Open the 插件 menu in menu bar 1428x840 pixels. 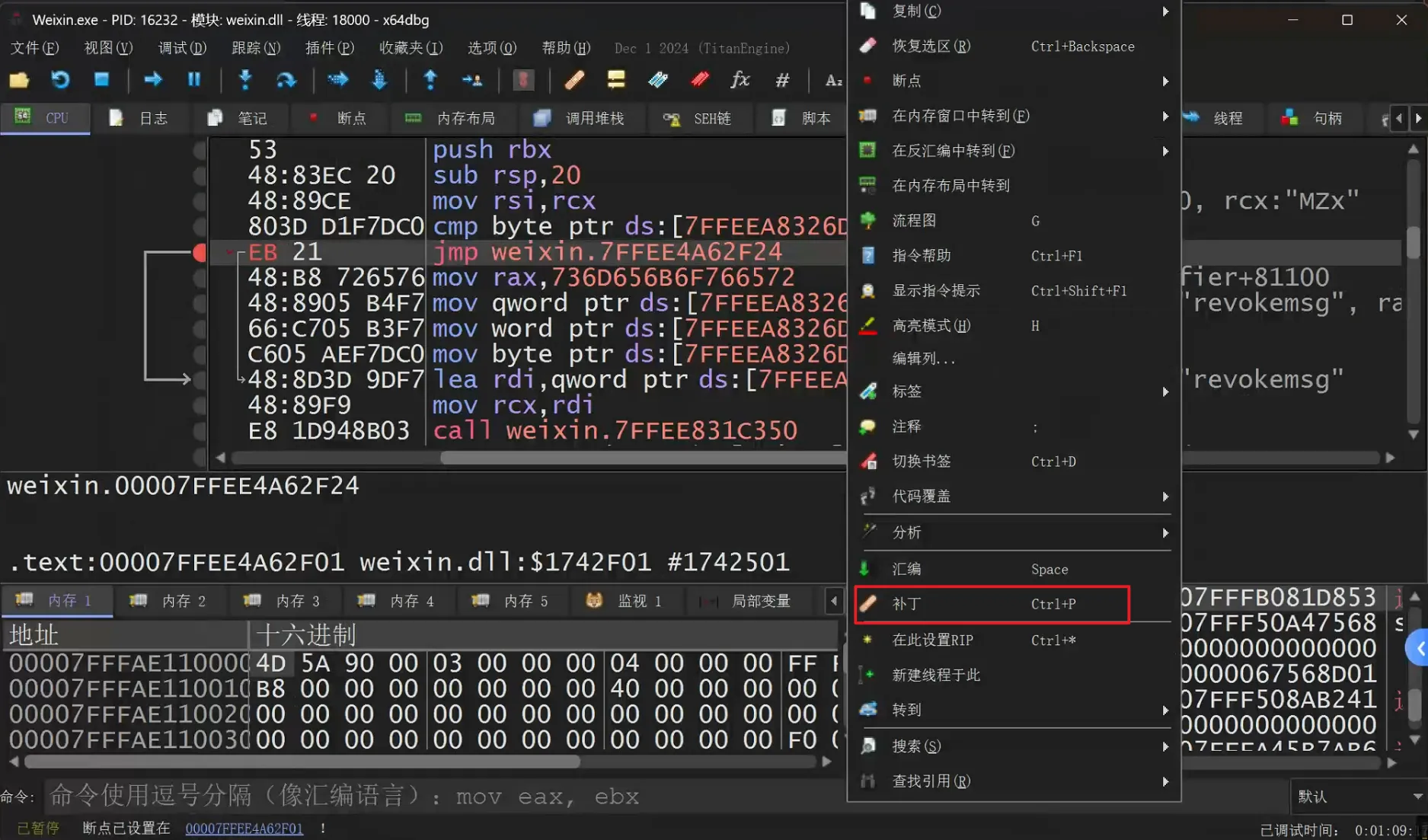coord(329,48)
